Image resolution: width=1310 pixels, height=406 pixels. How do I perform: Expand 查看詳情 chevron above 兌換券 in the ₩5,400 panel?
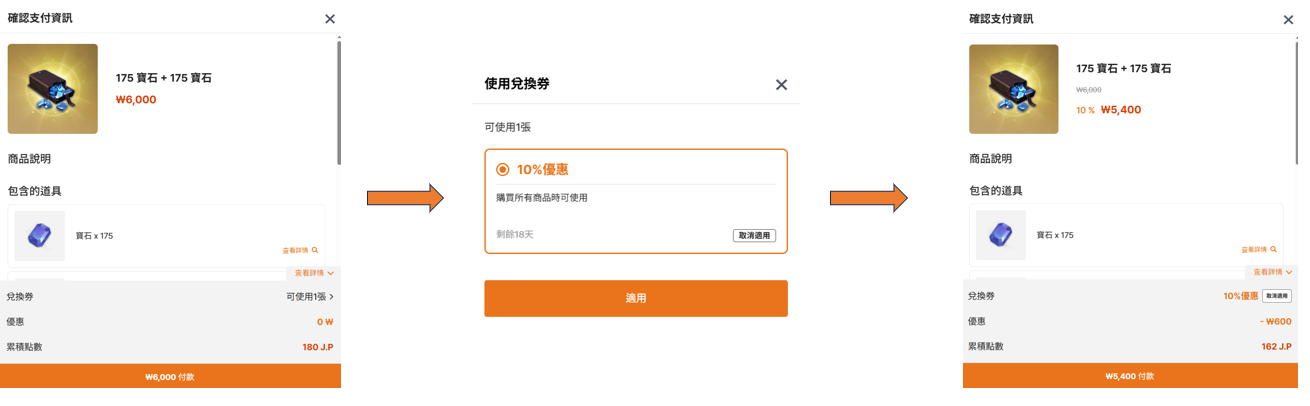[1289, 272]
